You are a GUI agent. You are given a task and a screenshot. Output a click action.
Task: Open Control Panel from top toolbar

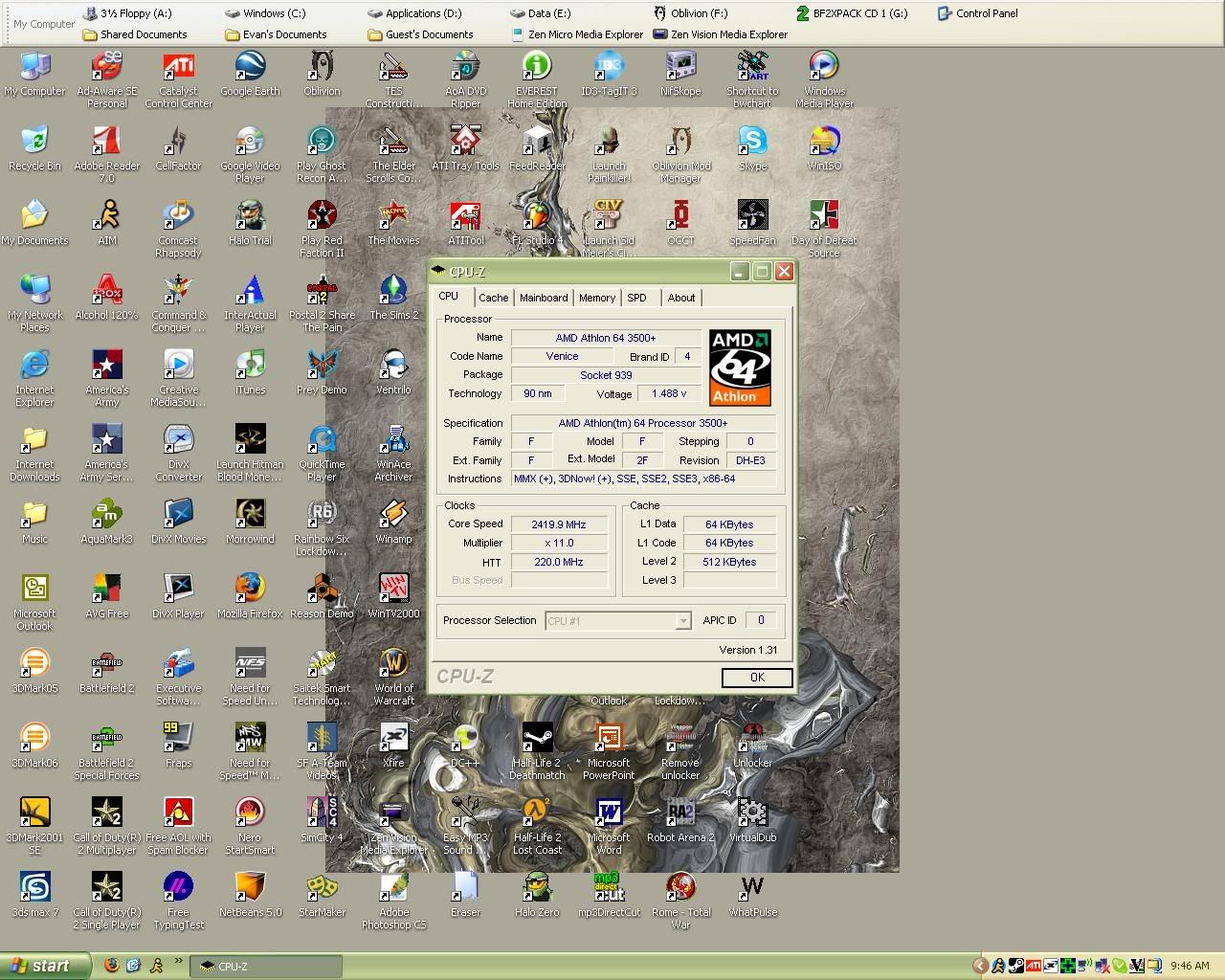(x=978, y=13)
